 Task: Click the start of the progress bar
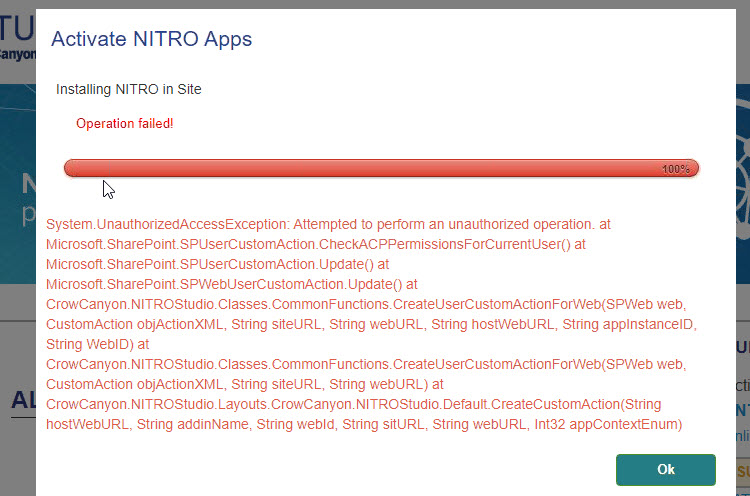pos(70,168)
